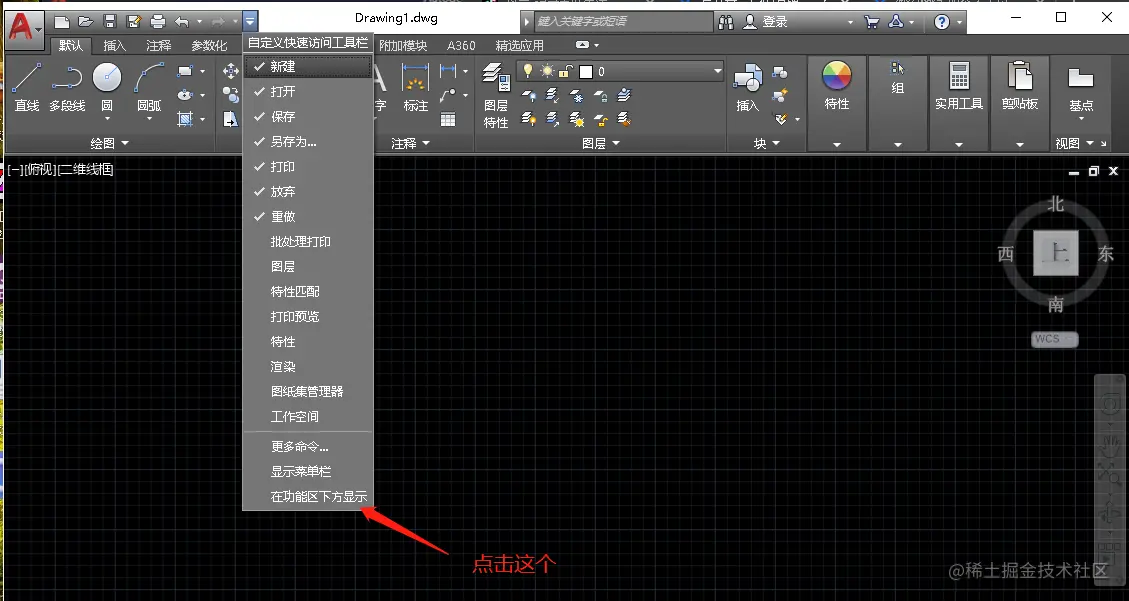Viewport: 1129px width, 601px height.
Task: Click the help question mark icon
Action: click(x=941, y=22)
